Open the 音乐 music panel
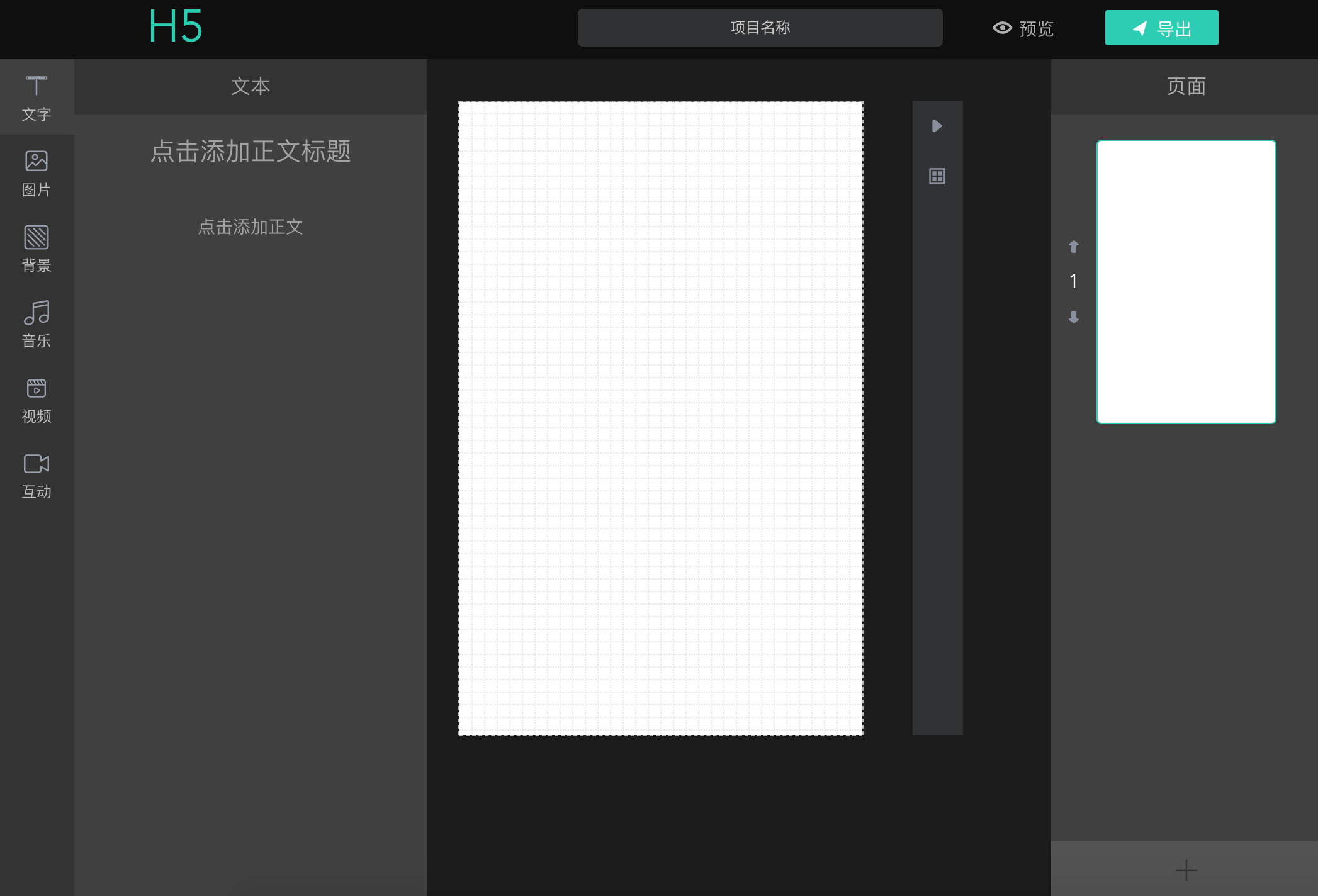The width and height of the screenshot is (1318, 896). coord(36,324)
